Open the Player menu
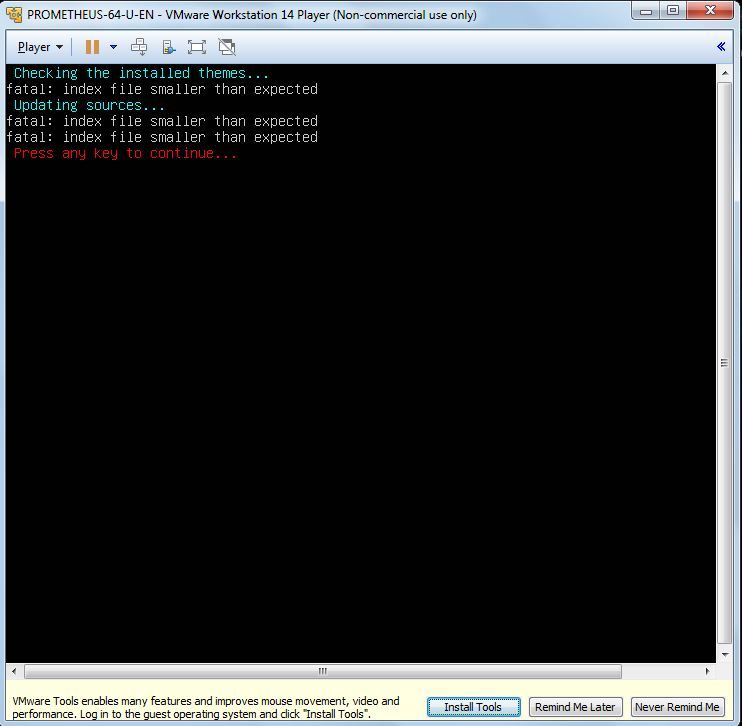 (40, 47)
